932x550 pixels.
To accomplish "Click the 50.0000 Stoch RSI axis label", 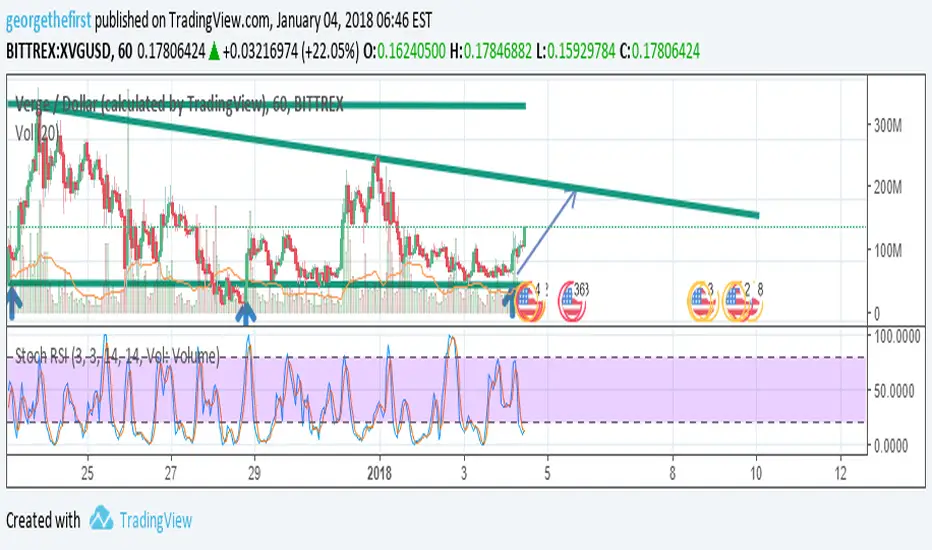I will point(894,391).
